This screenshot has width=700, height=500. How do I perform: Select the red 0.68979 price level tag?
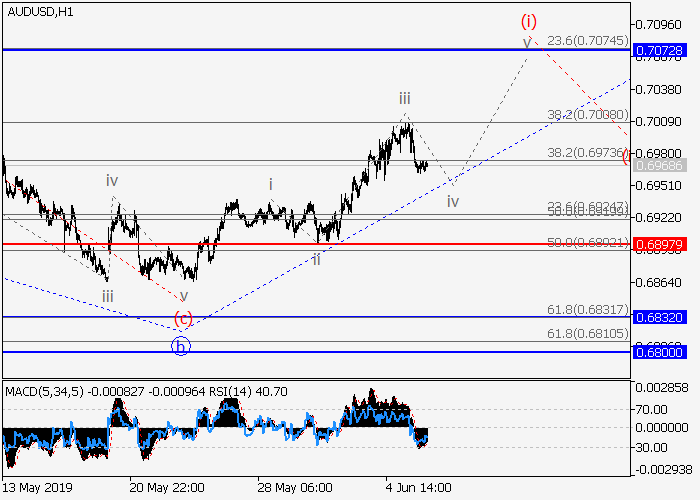(660, 244)
